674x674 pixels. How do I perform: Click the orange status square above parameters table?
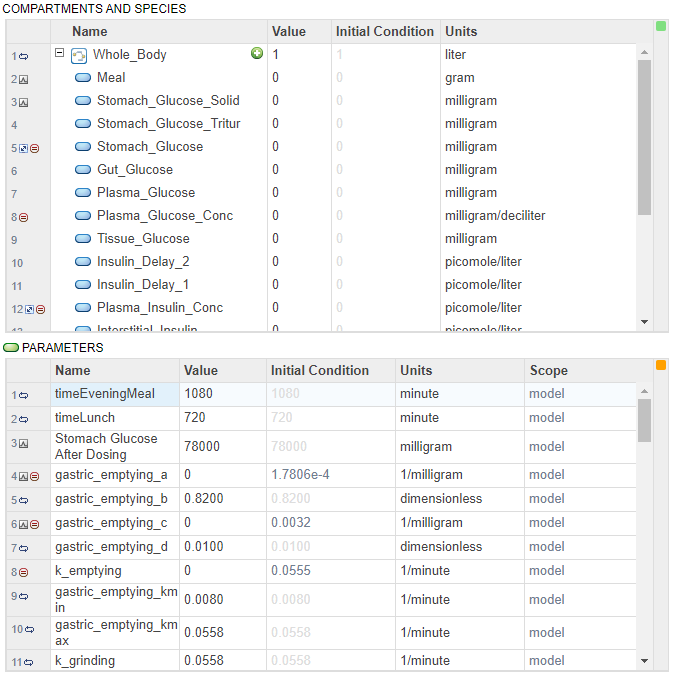[x=661, y=365]
